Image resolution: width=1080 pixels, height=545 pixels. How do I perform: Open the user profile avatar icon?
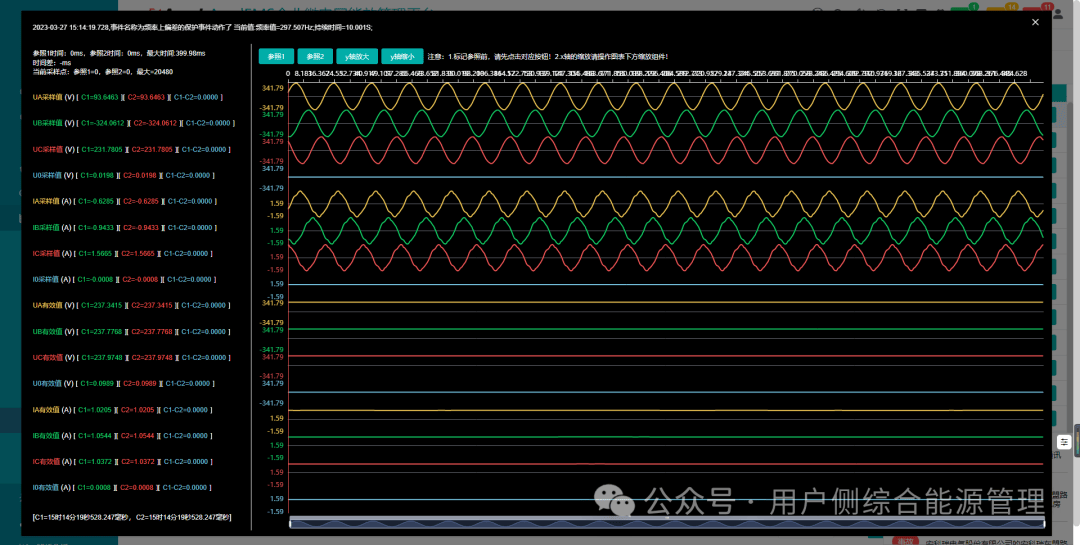click(1059, 12)
